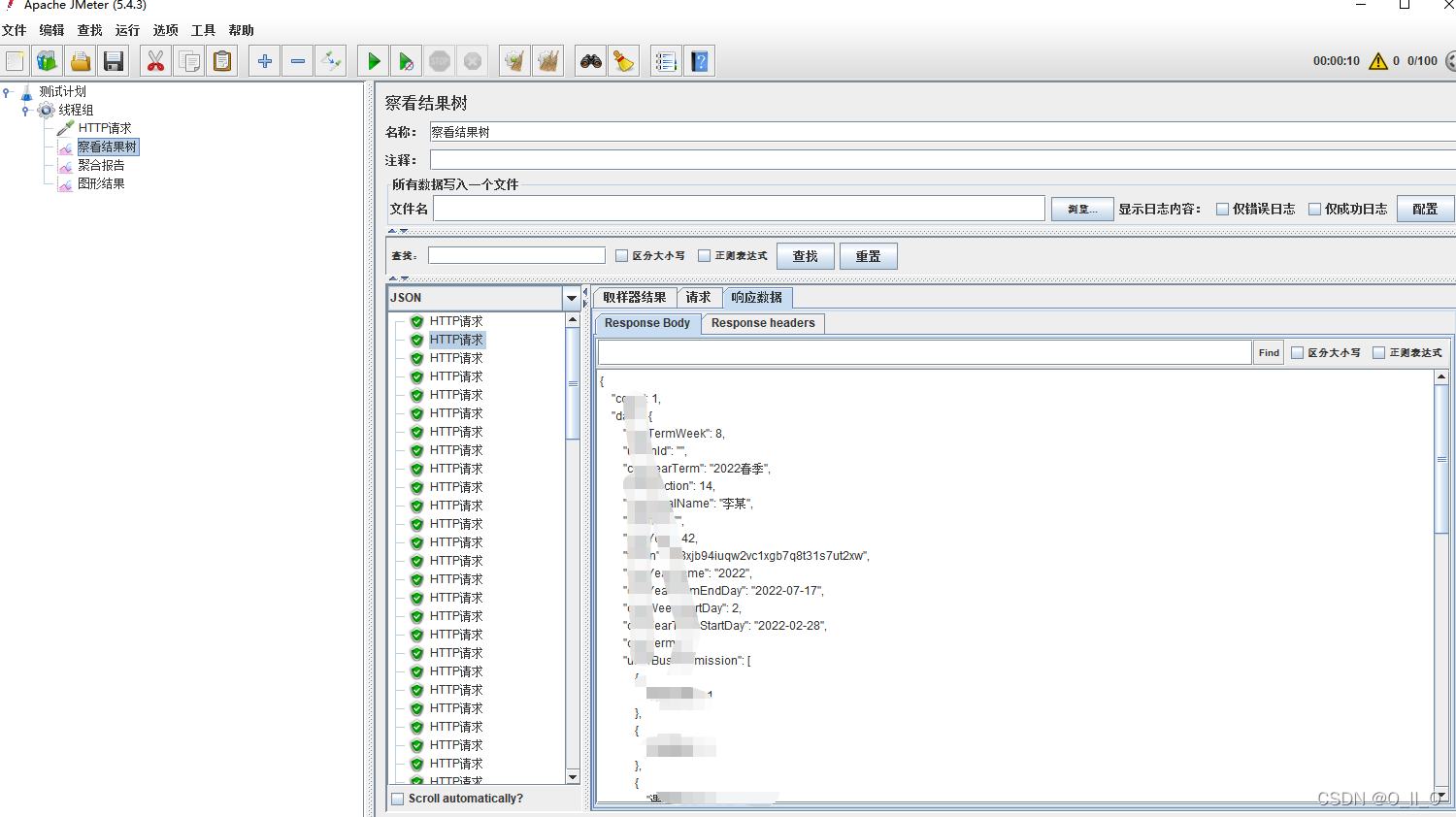The width and height of the screenshot is (1456, 817).
Task: Click the 注释 input field
Action: coord(943,160)
